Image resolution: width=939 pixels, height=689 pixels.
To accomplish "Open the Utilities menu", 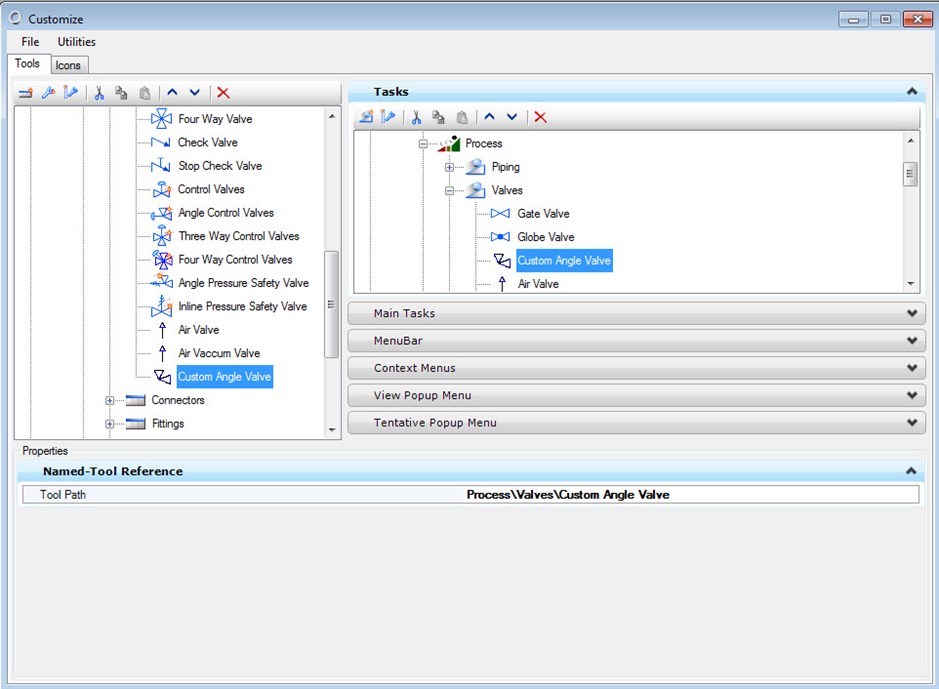I will 76,41.
